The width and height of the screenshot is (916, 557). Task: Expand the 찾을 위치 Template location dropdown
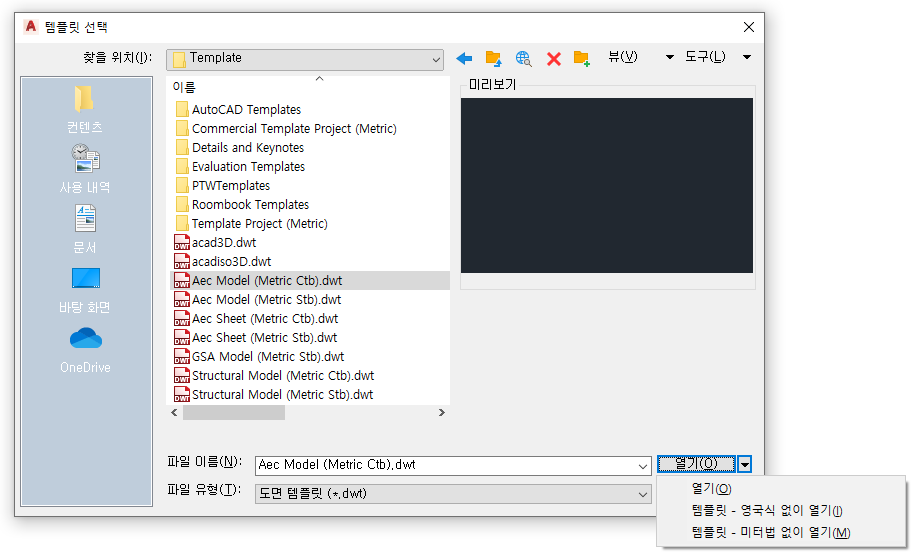pyautogui.click(x=305, y=59)
